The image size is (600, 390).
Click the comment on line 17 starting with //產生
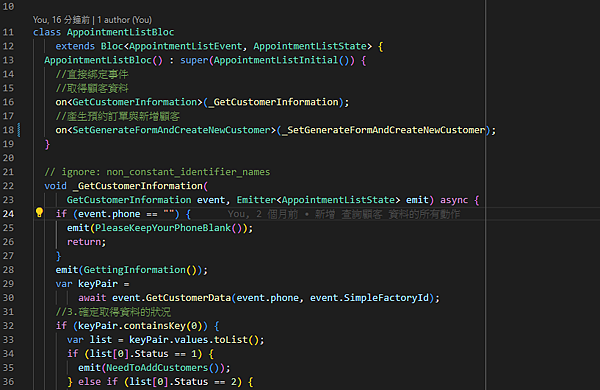coord(117,116)
